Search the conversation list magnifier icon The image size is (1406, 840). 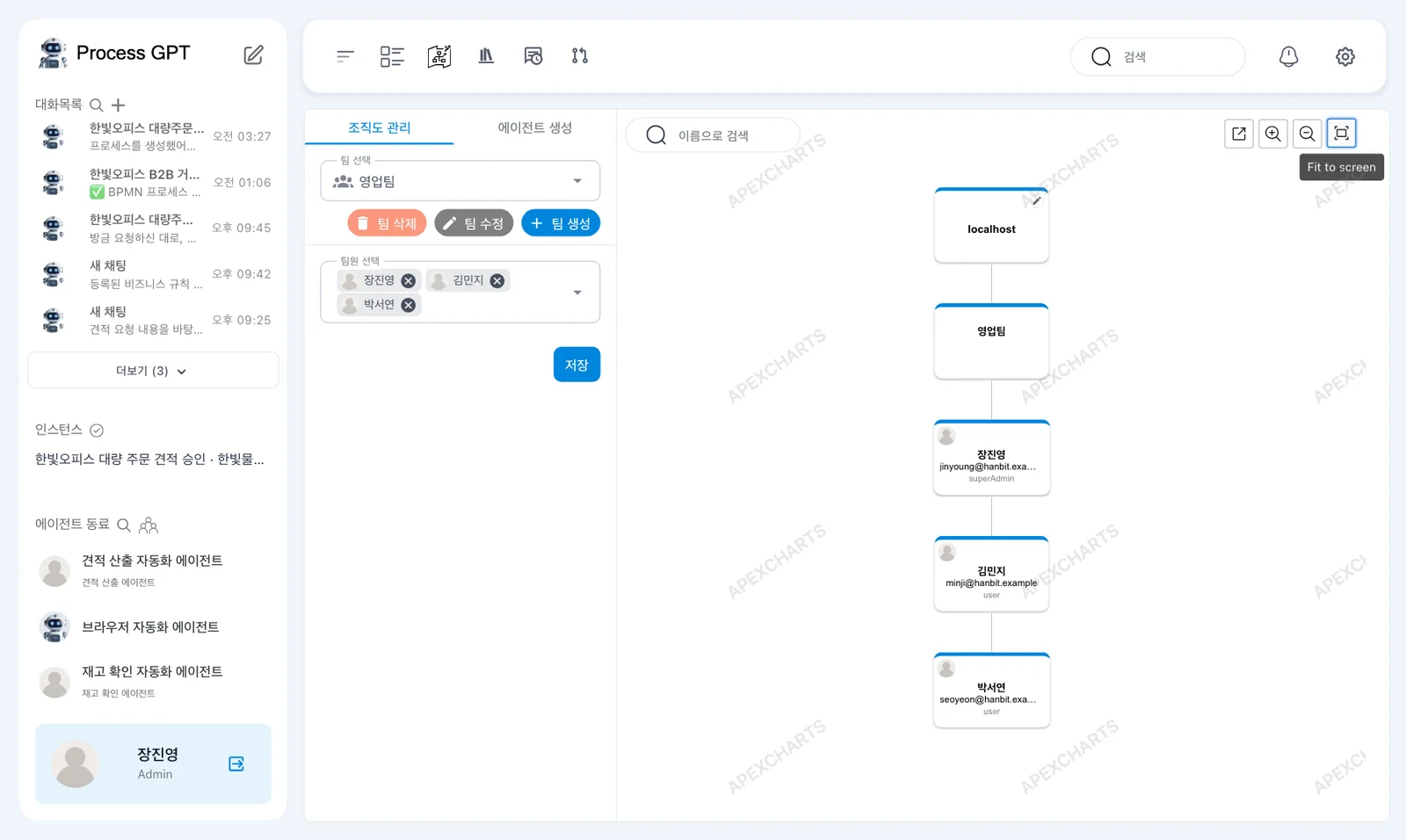[x=97, y=105]
